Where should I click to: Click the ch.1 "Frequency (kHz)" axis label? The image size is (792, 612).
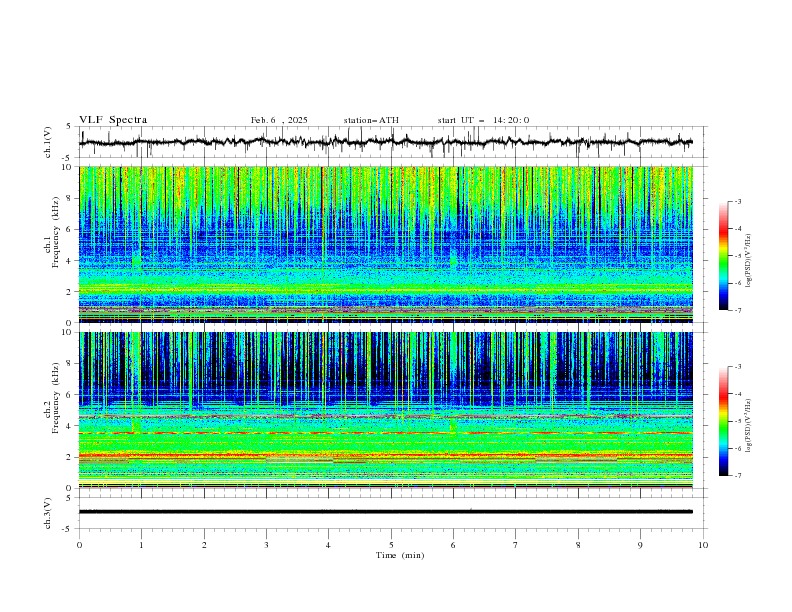coord(56,232)
